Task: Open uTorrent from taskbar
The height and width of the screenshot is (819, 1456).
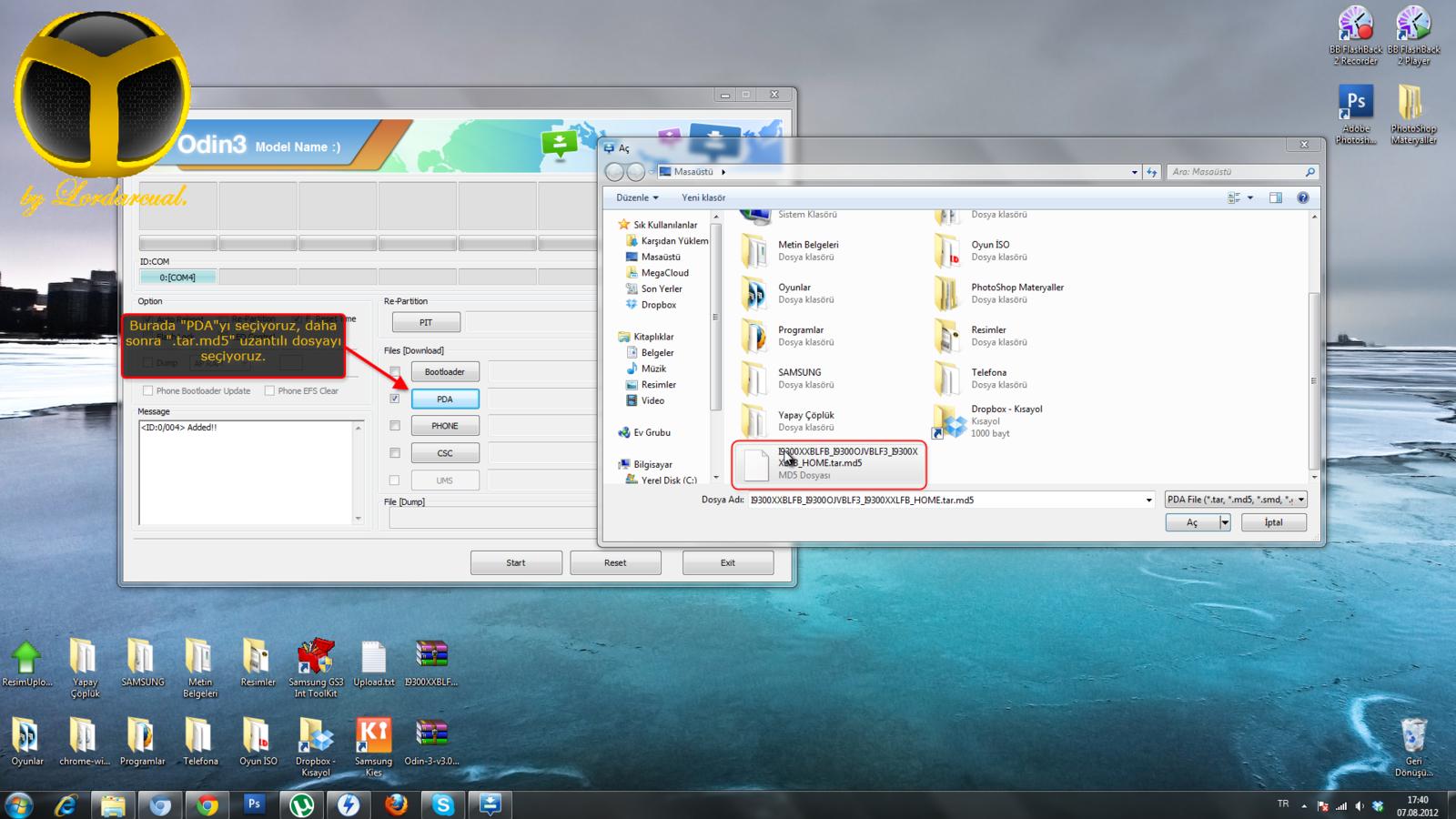Action: click(x=302, y=805)
